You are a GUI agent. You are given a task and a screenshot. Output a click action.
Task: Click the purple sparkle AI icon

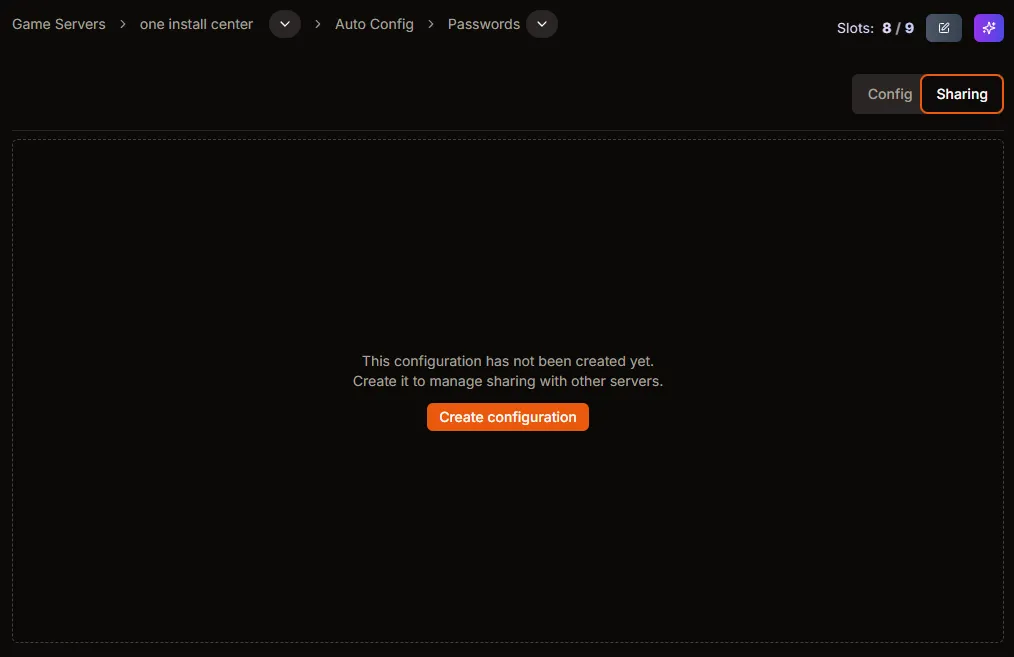click(988, 28)
